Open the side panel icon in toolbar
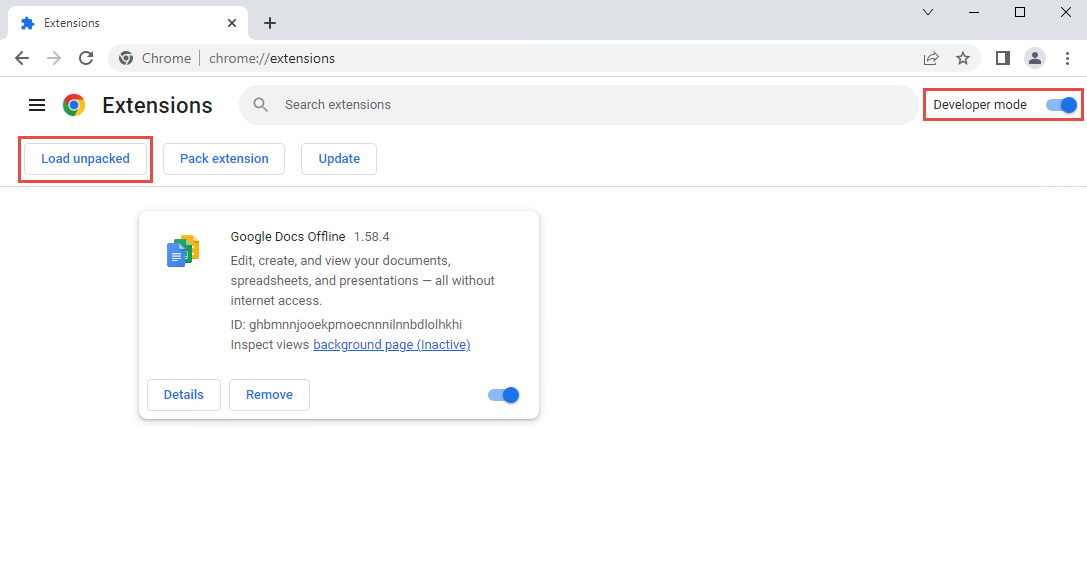Image resolution: width=1087 pixels, height=571 pixels. tap(1002, 58)
